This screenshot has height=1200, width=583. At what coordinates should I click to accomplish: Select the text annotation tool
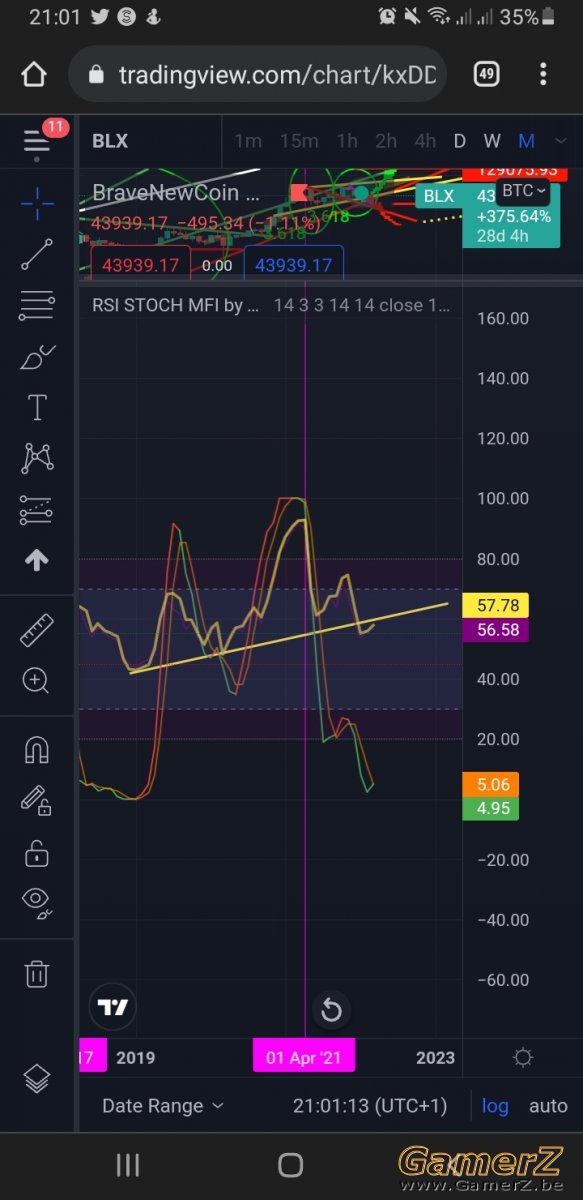(37, 407)
